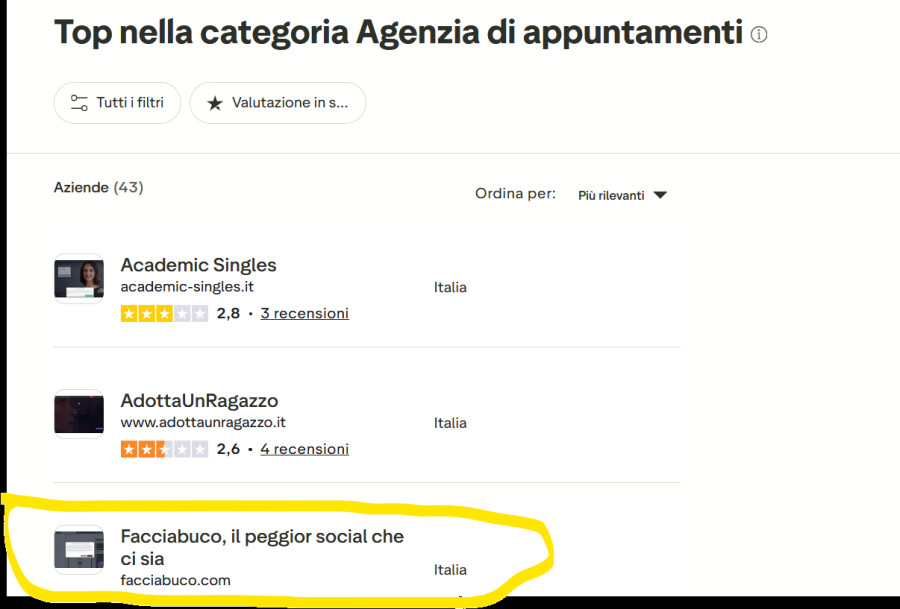Click the first orange star for AdottaUnRagazzo
Image resolution: width=900 pixels, height=609 pixels.
pyautogui.click(x=128, y=449)
